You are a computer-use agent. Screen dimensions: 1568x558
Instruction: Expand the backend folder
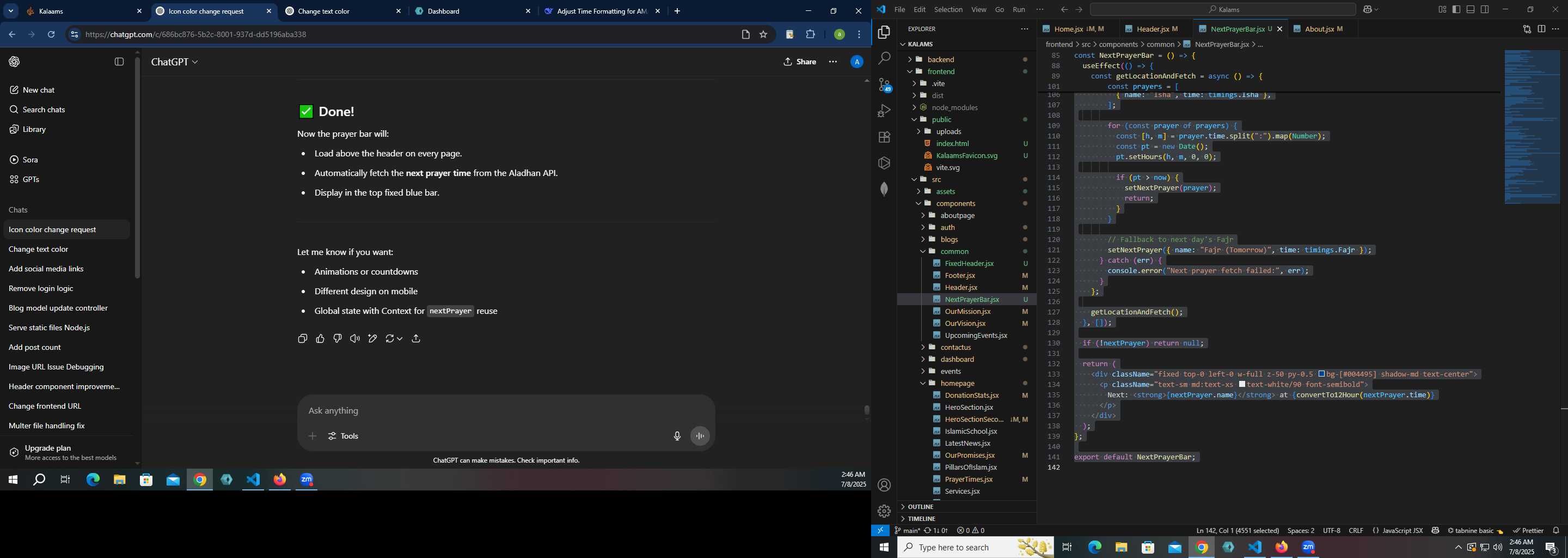[941, 59]
